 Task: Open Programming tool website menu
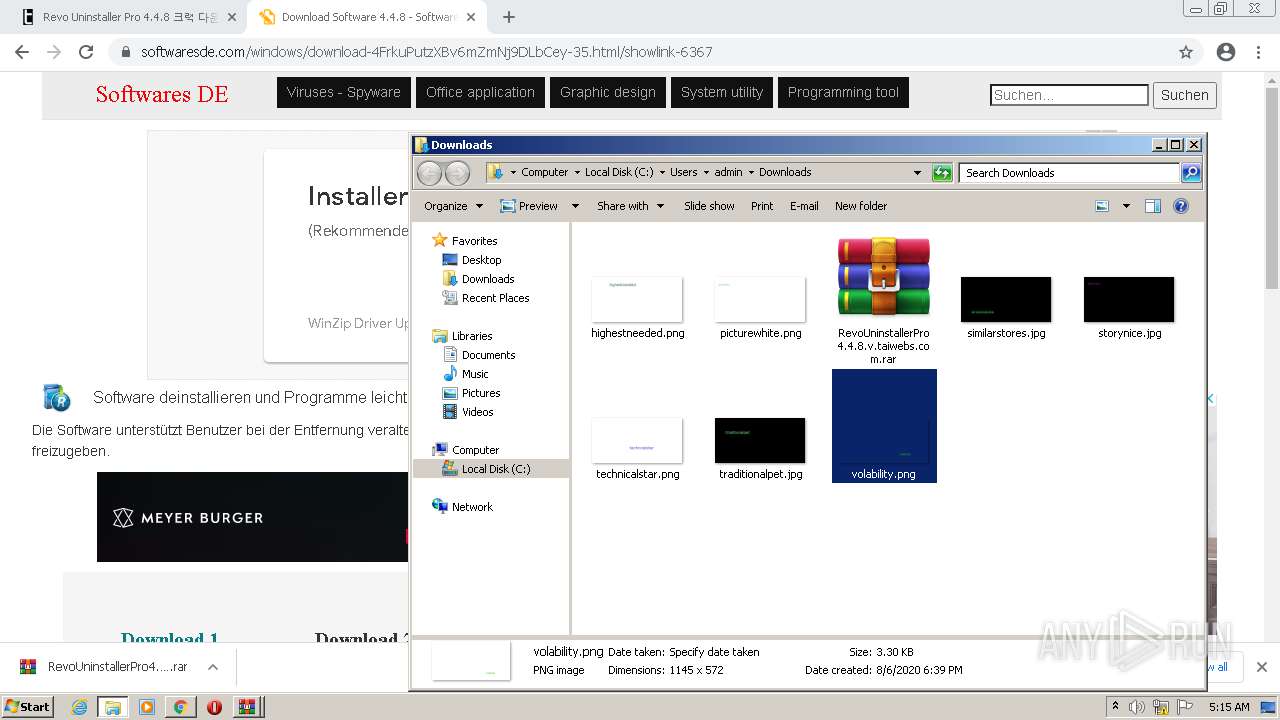(x=843, y=92)
